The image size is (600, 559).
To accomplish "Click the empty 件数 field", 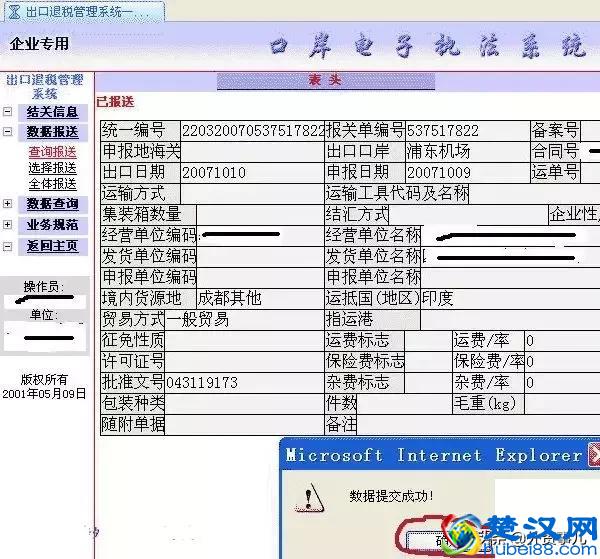I will 404,404.
